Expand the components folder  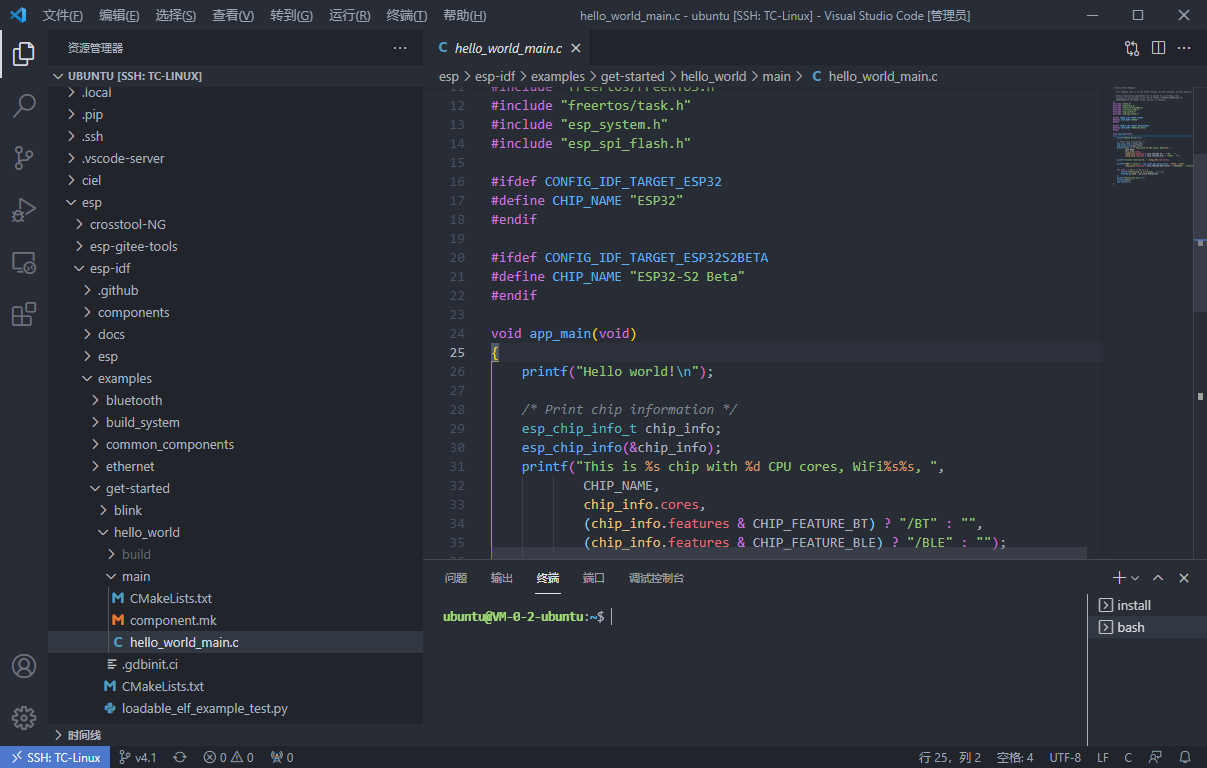pos(235,312)
